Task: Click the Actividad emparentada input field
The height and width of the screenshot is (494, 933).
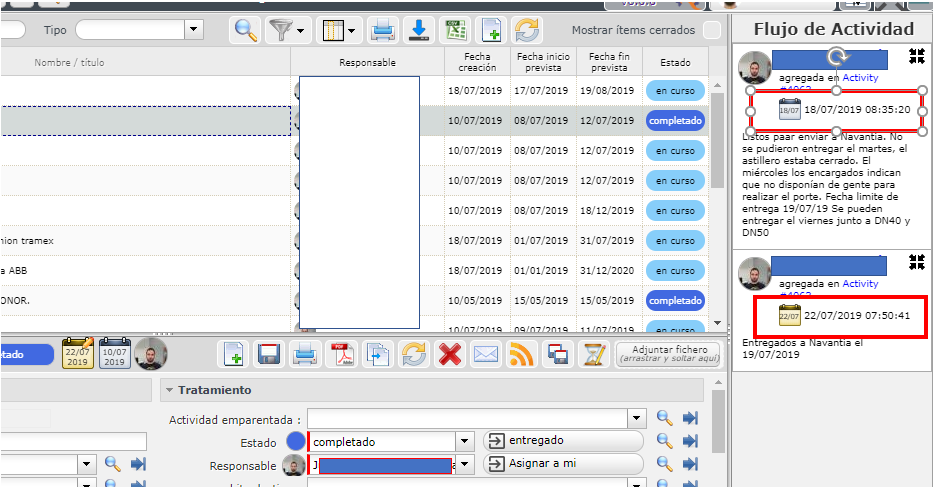Action: coord(468,418)
